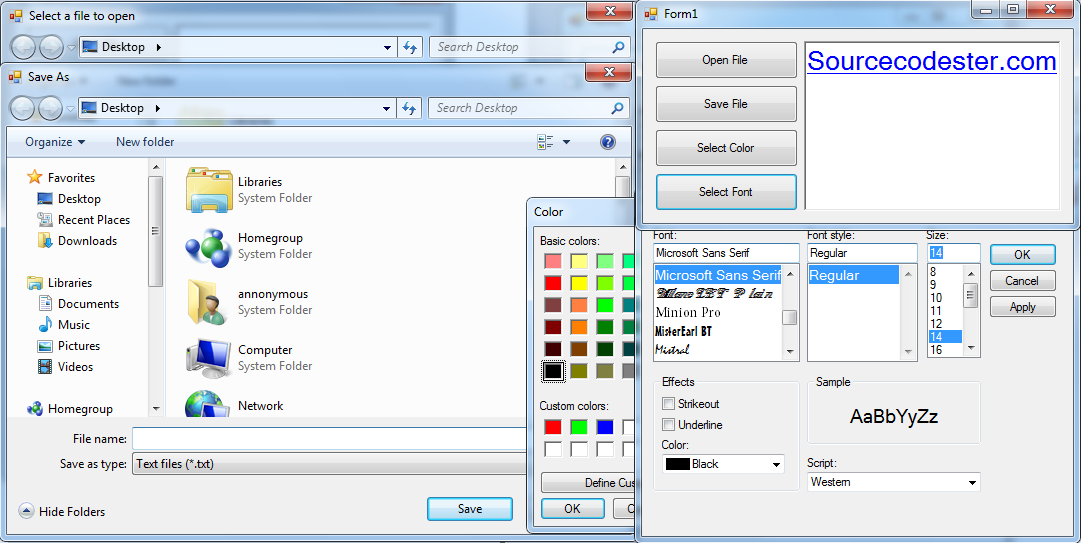Open recent pages arrow in Save As
Screen dimensions: 1081x543
click(71, 109)
